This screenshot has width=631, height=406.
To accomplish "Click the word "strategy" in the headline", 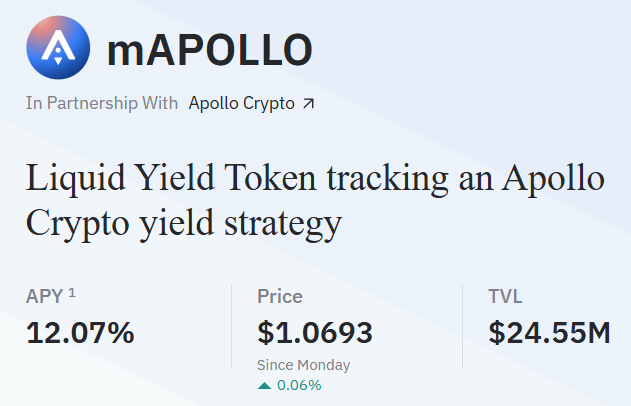I will 291,222.
